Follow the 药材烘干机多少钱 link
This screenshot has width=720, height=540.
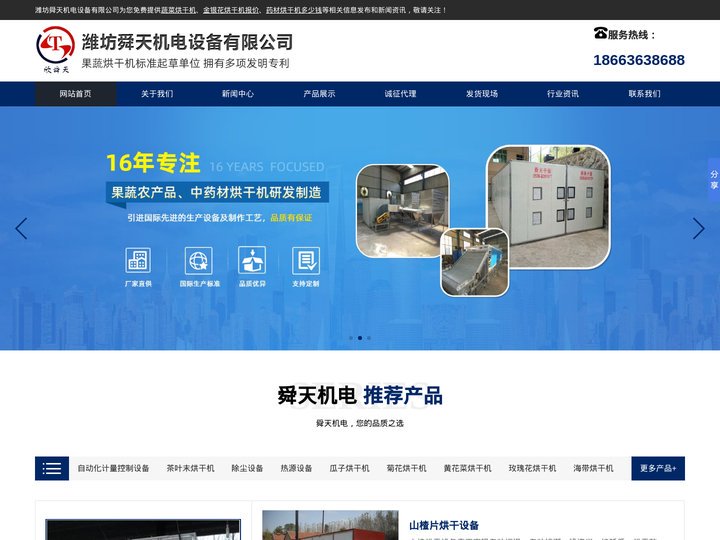pyautogui.click(x=294, y=10)
